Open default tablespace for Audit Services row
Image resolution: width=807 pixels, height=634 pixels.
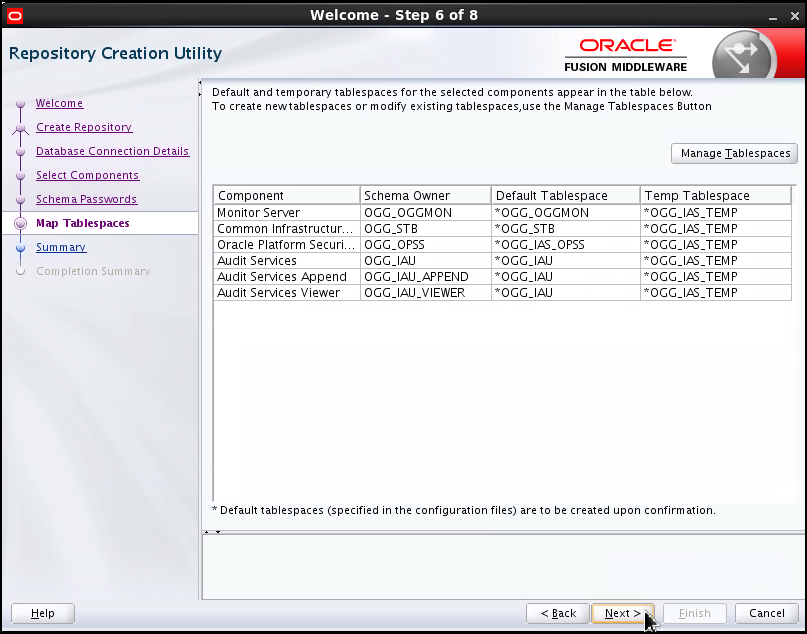click(566, 260)
